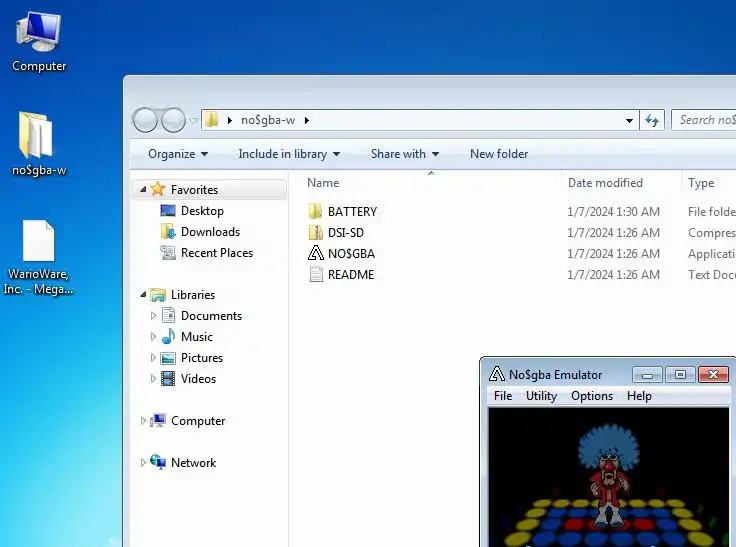This screenshot has width=736, height=547.
Task: Open Help menu in No$gba Emulator
Action: point(639,396)
